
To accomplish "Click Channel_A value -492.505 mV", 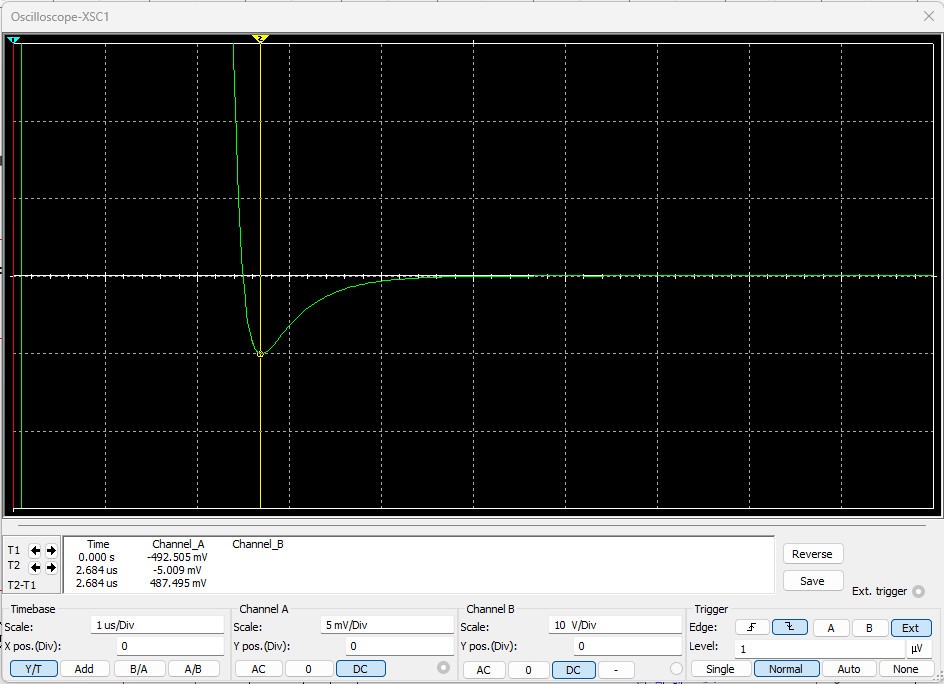I will pos(177,557).
